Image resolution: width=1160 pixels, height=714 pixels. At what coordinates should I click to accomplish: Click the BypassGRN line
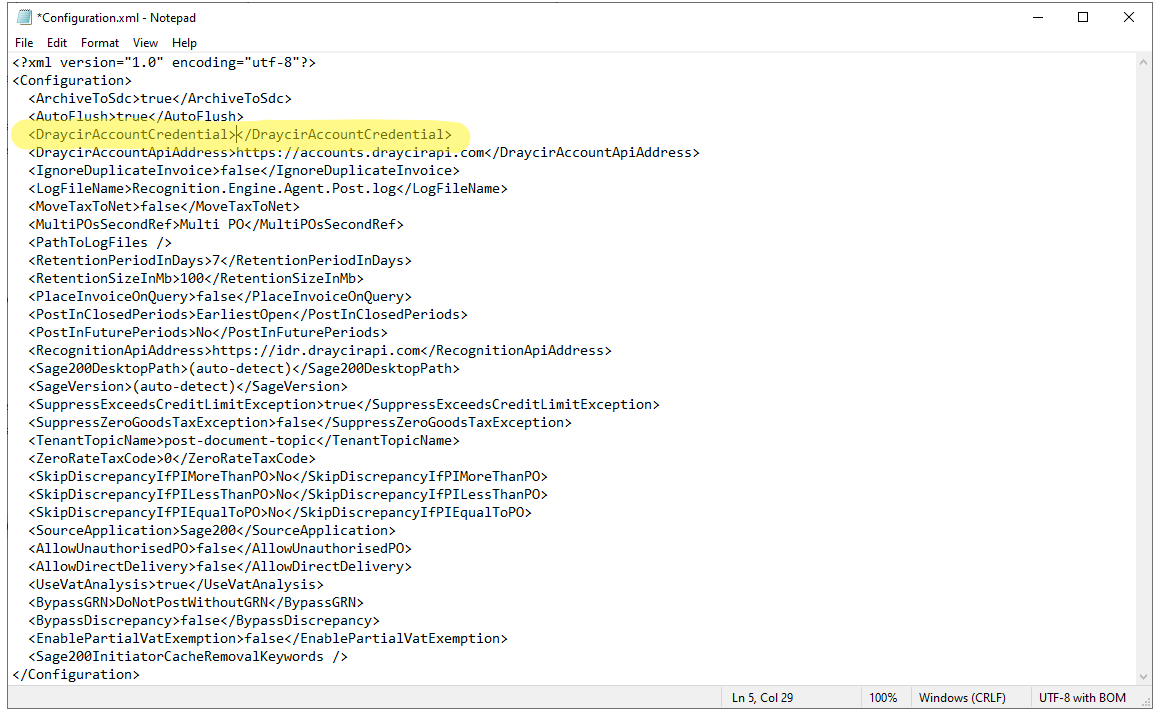coord(196,602)
